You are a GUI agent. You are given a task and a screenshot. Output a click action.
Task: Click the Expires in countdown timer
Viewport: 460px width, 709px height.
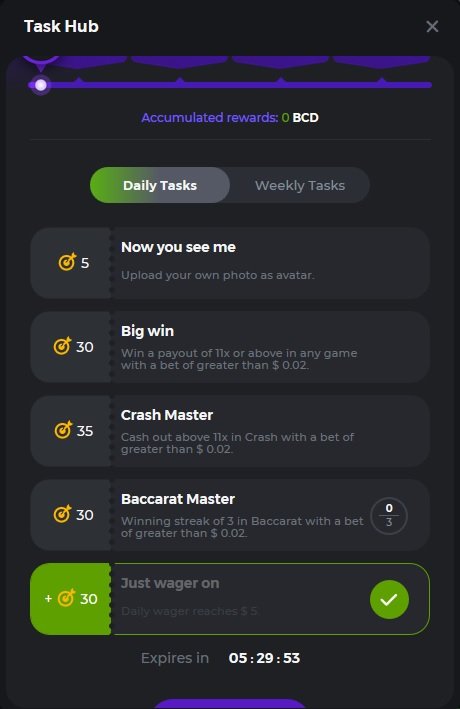[264, 658]
